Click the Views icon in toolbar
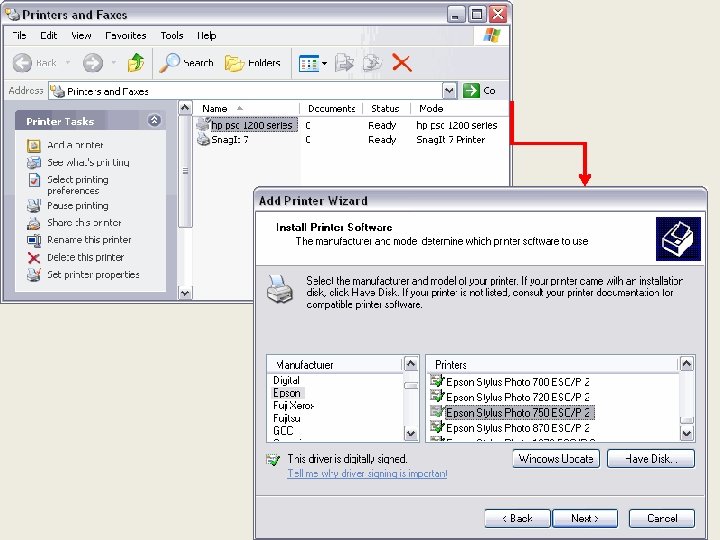 pyautogui.click(x=308, y=63)
